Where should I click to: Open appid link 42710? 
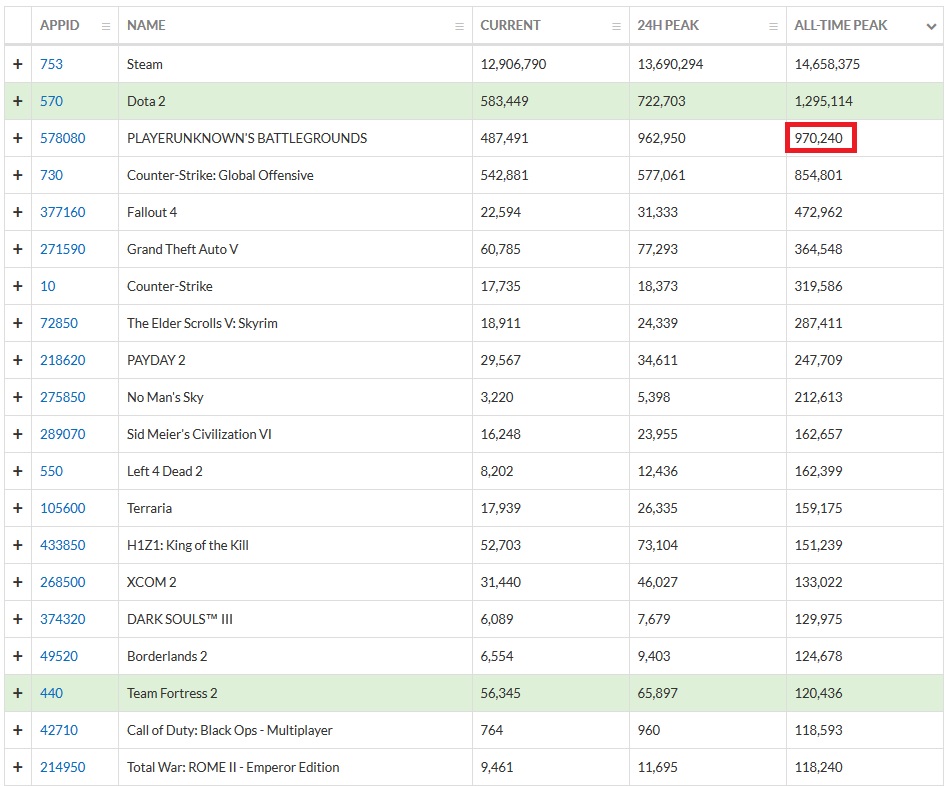pyautogui.click(x=59, y=730)
